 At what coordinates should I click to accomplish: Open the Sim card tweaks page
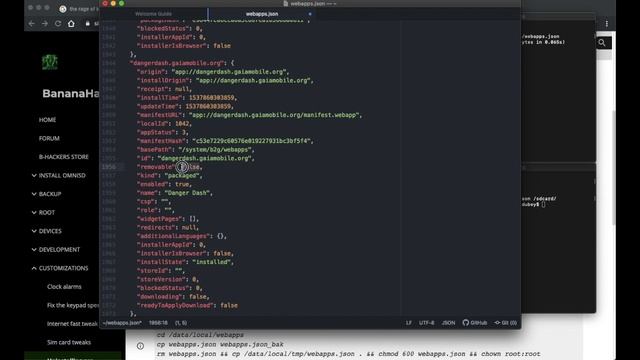(69, 342)
